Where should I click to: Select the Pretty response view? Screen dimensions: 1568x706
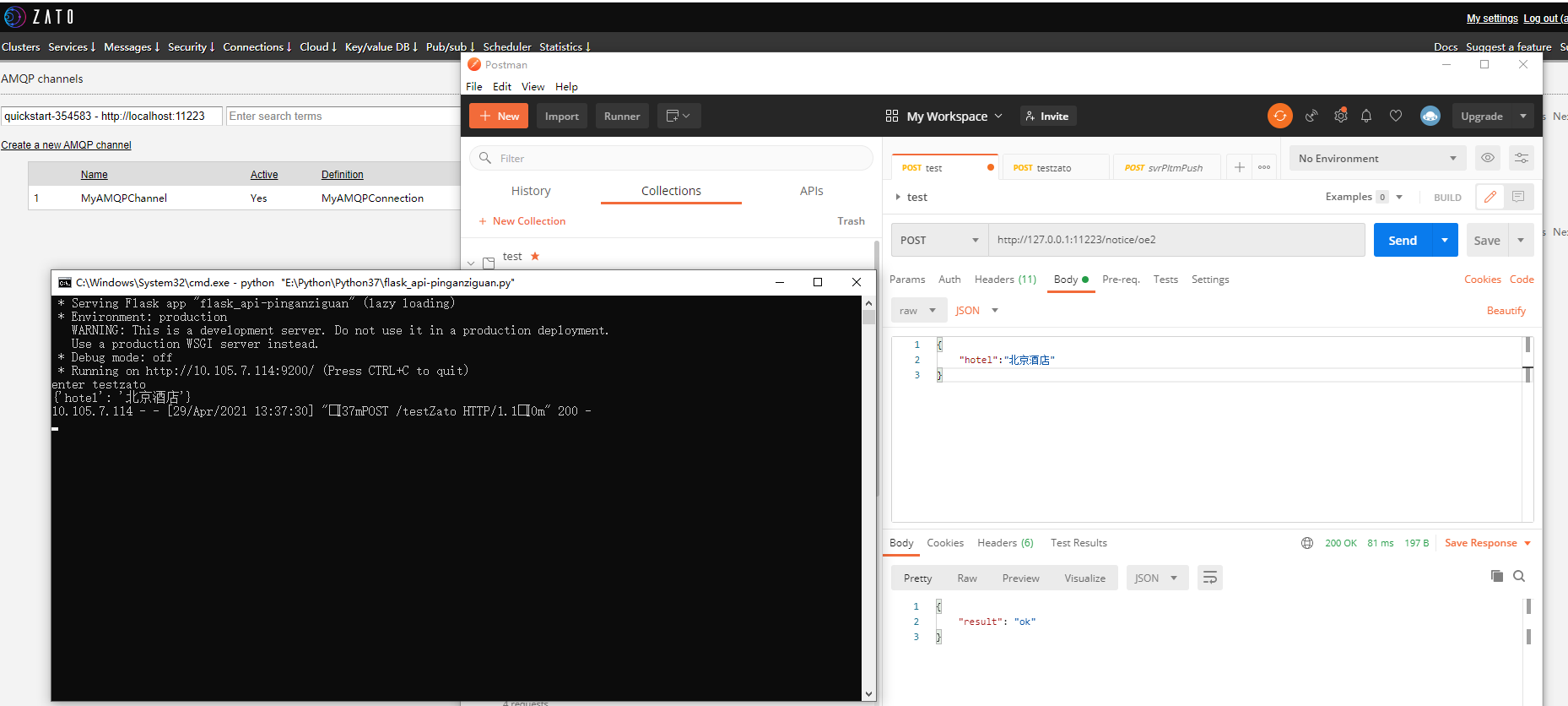[917, 578]
